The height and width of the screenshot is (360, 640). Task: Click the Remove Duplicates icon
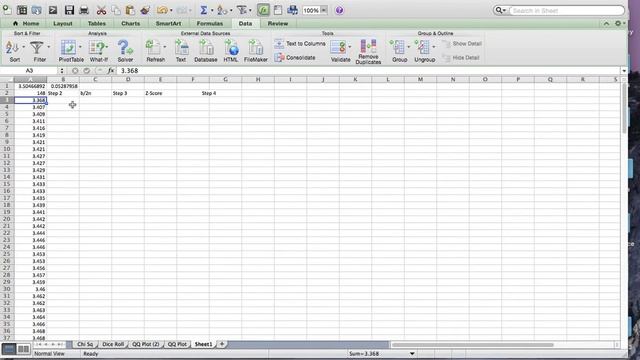click(x=368, y=52)
